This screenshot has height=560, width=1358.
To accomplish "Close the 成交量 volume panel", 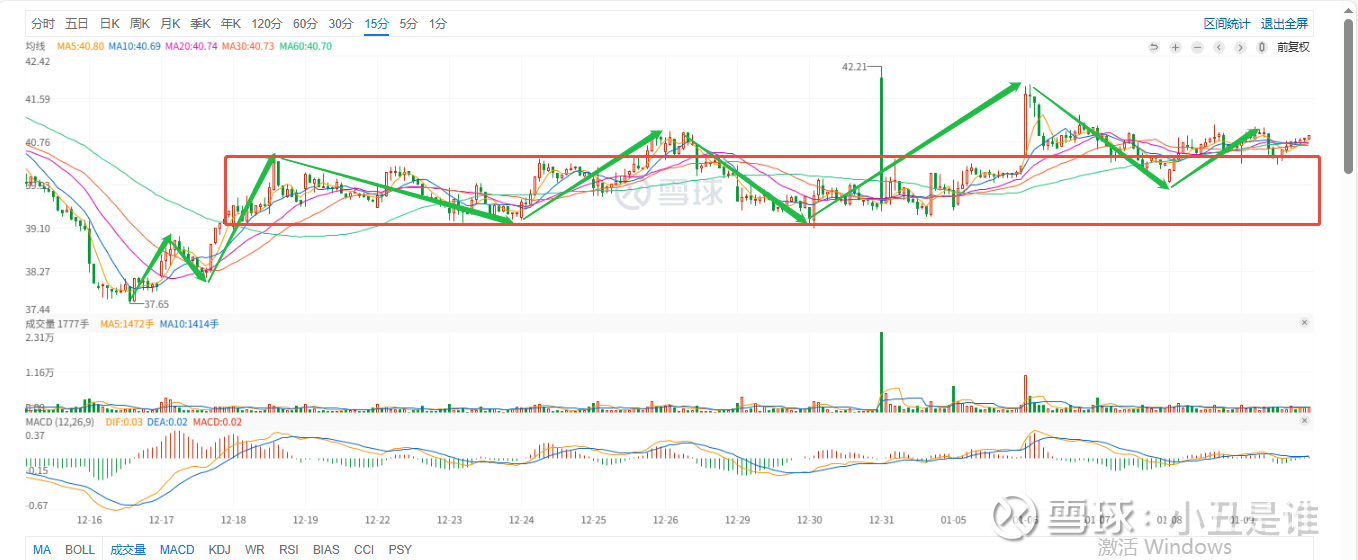I will 1304,323.
